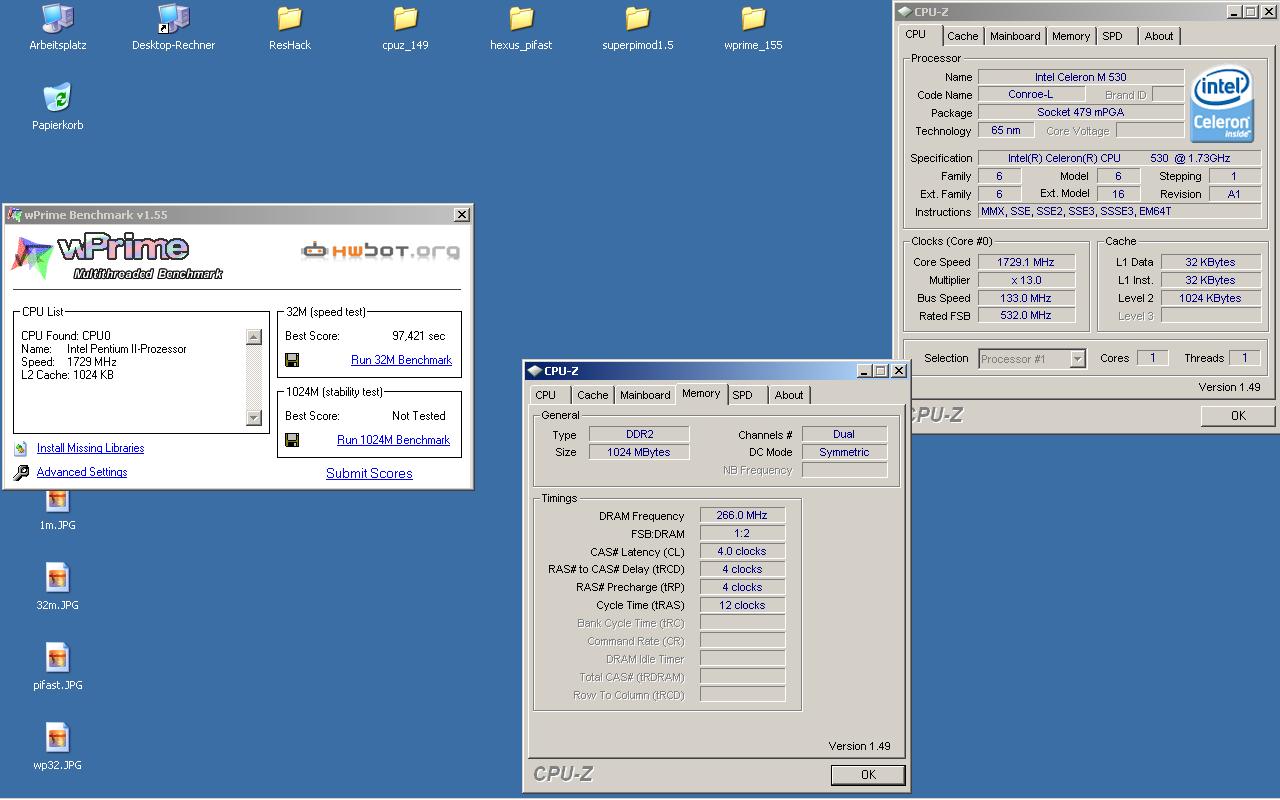
Task: Open the Advanced Settings link
Action: (82, 472)
